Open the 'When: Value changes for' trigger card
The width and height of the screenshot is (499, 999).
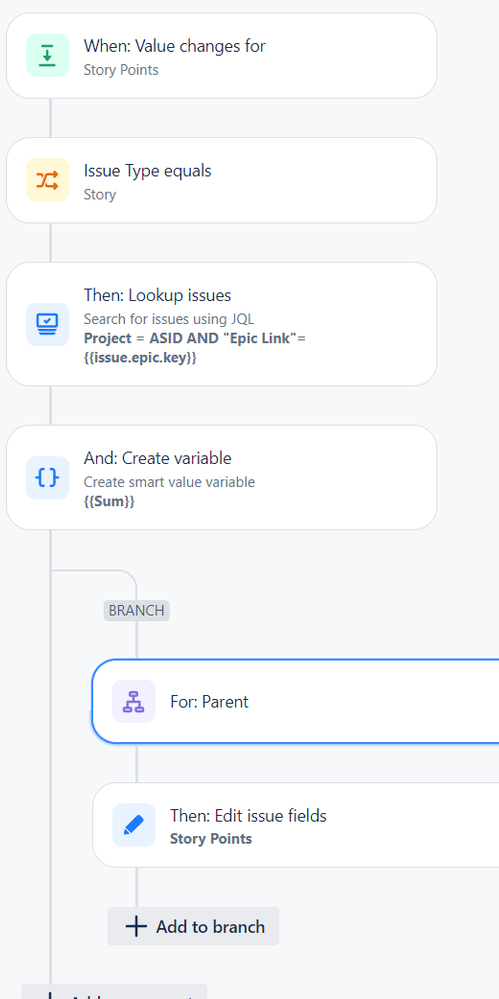click(222, 55)
